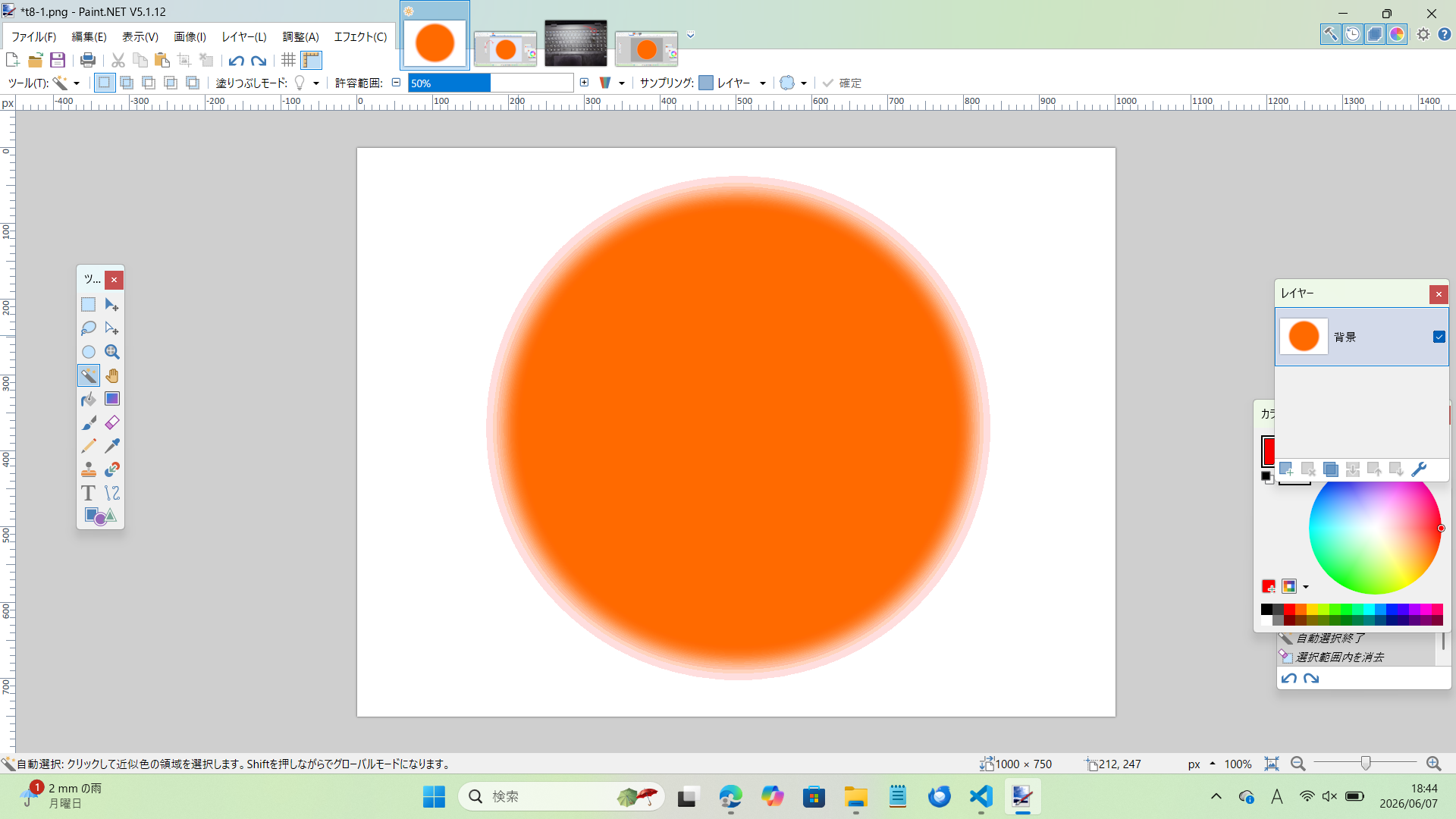Expand the image list chevron

pos(690,35)
